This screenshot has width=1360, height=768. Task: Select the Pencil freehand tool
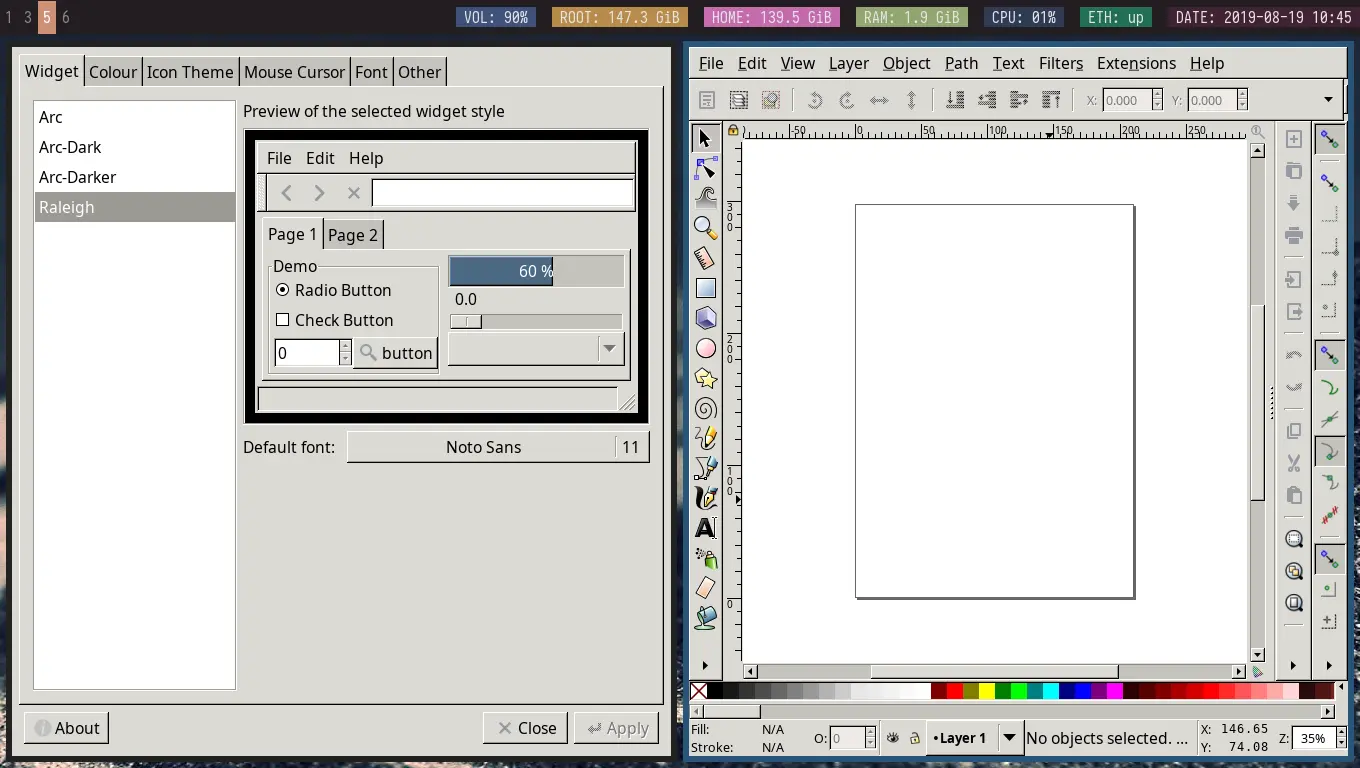706,438
